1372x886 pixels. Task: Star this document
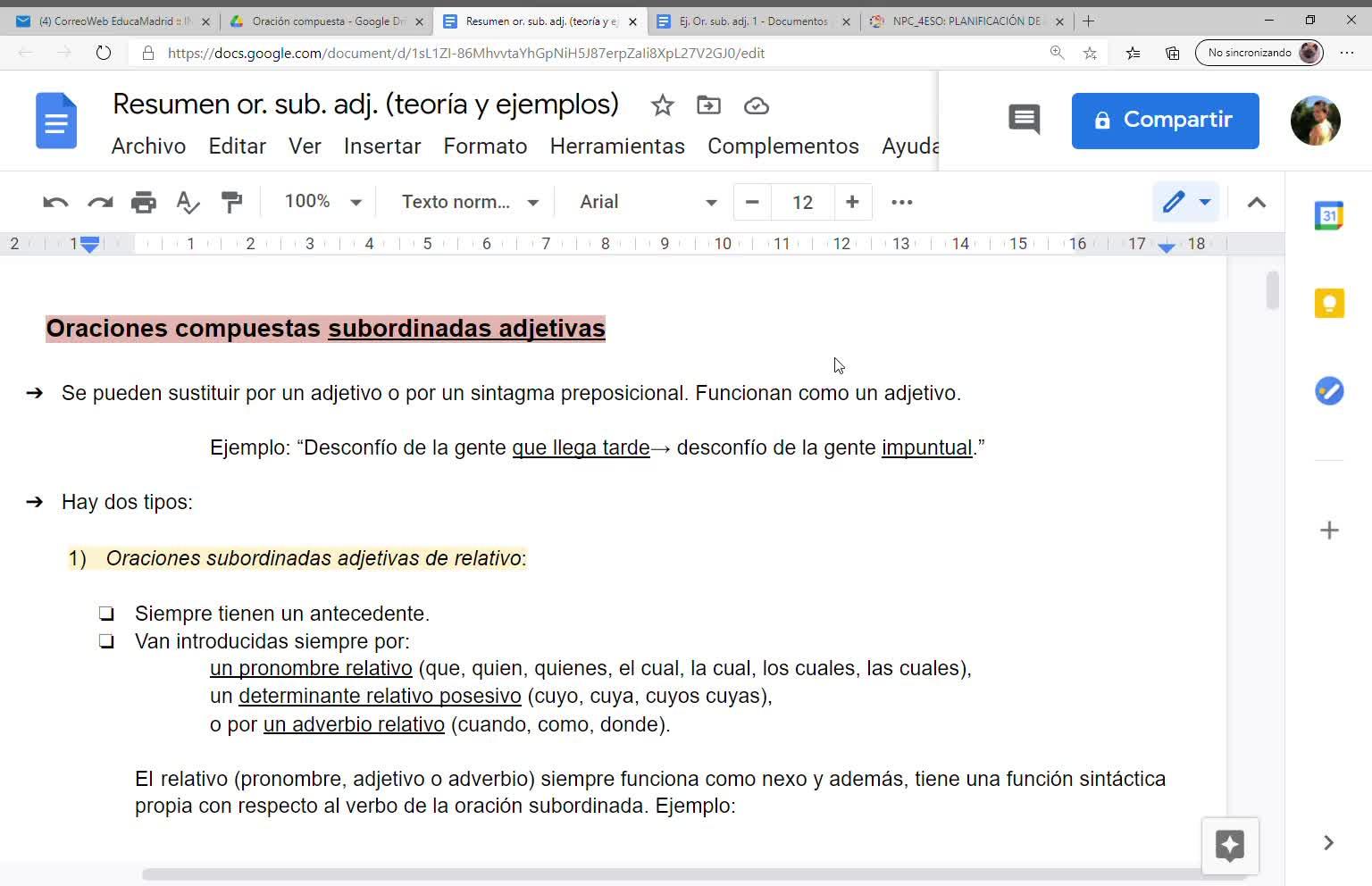tap(662, 105)
